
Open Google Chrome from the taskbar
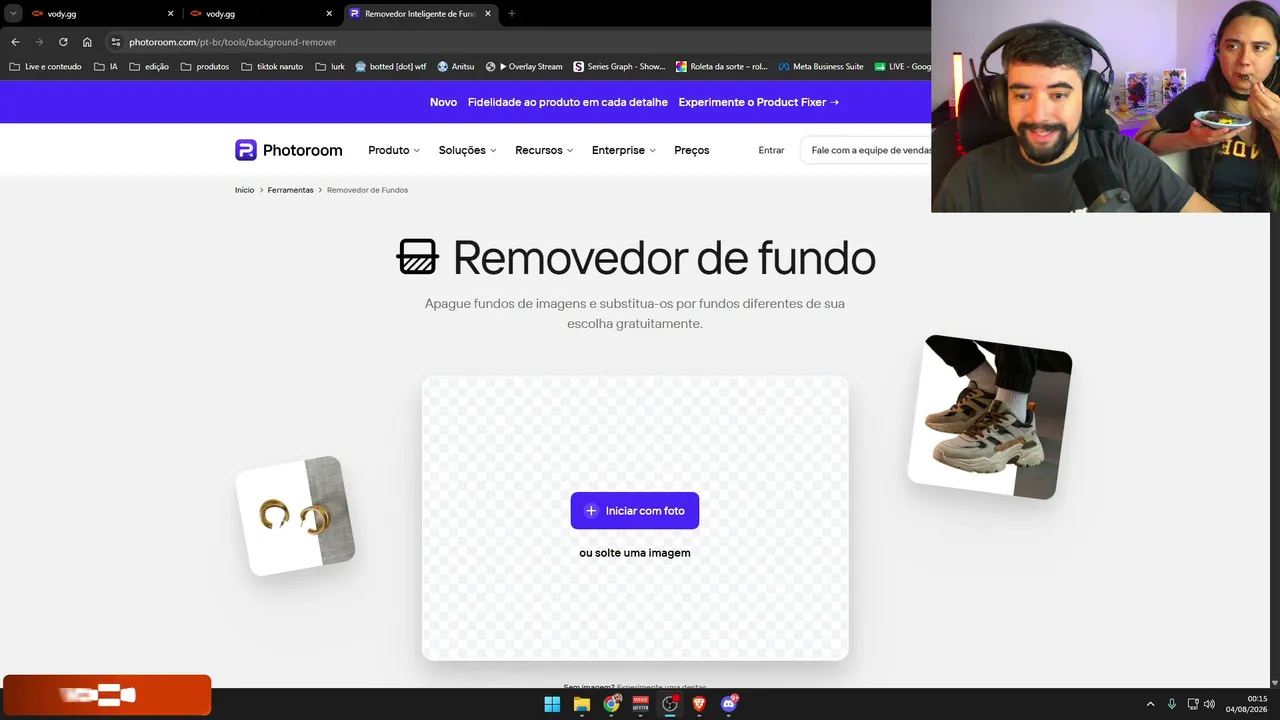611,704
